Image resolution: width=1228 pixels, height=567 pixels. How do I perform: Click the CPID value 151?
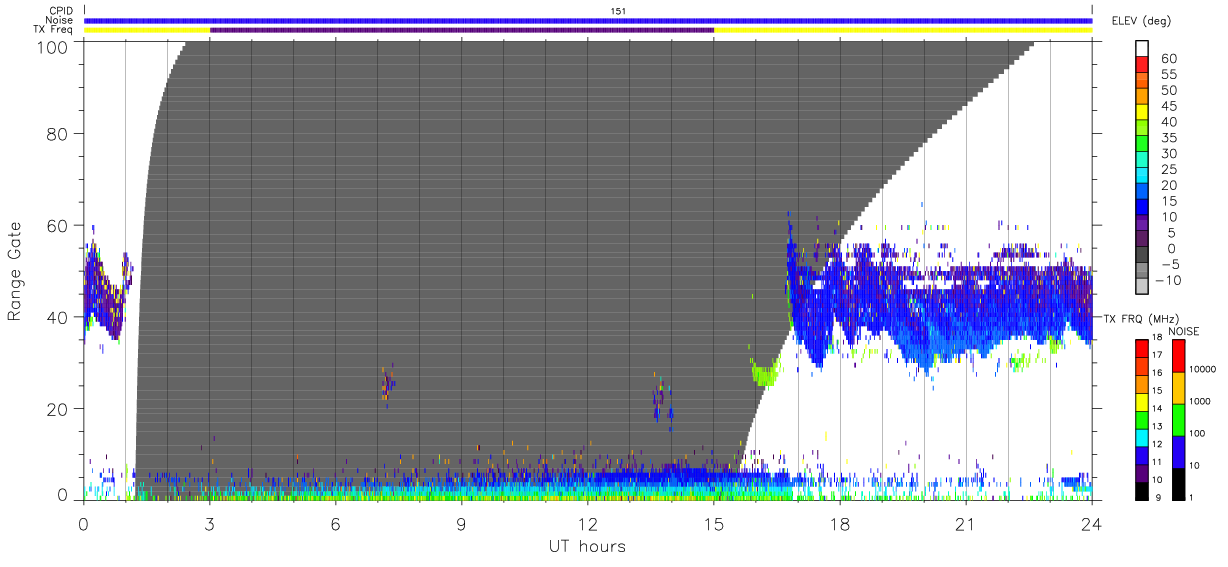(618, 11)
